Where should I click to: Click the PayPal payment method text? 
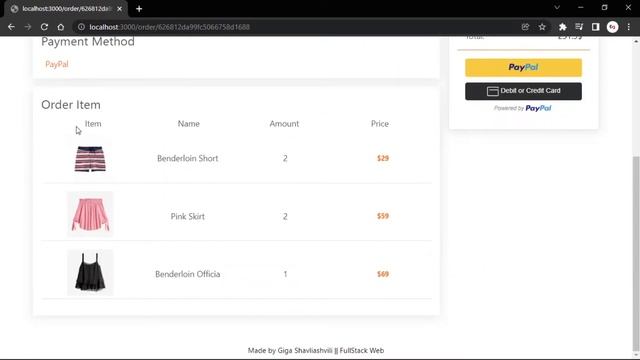(x=57, y=64)
